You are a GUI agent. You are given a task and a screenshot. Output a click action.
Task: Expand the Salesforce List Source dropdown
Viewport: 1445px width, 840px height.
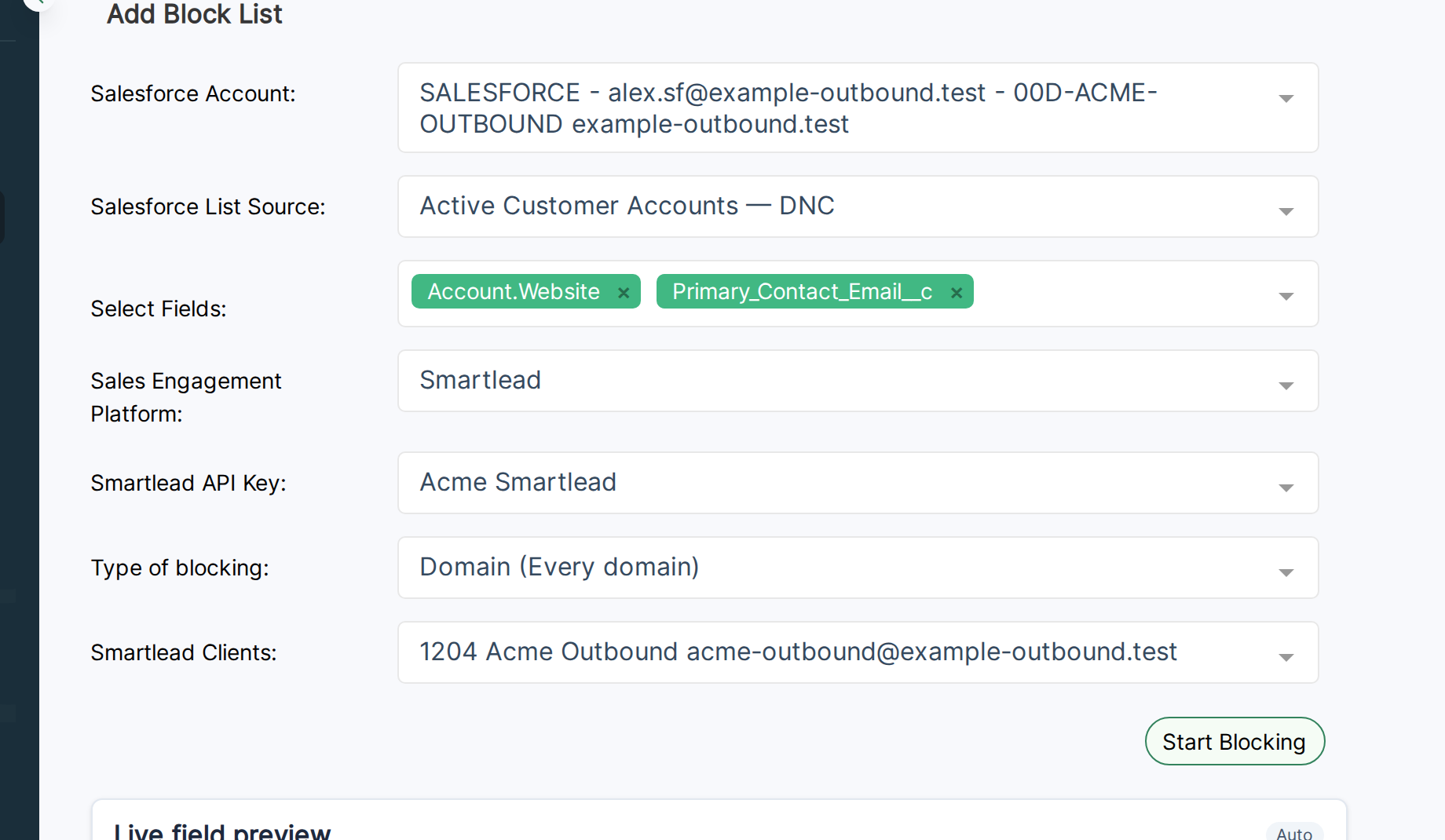click(858, 206)
